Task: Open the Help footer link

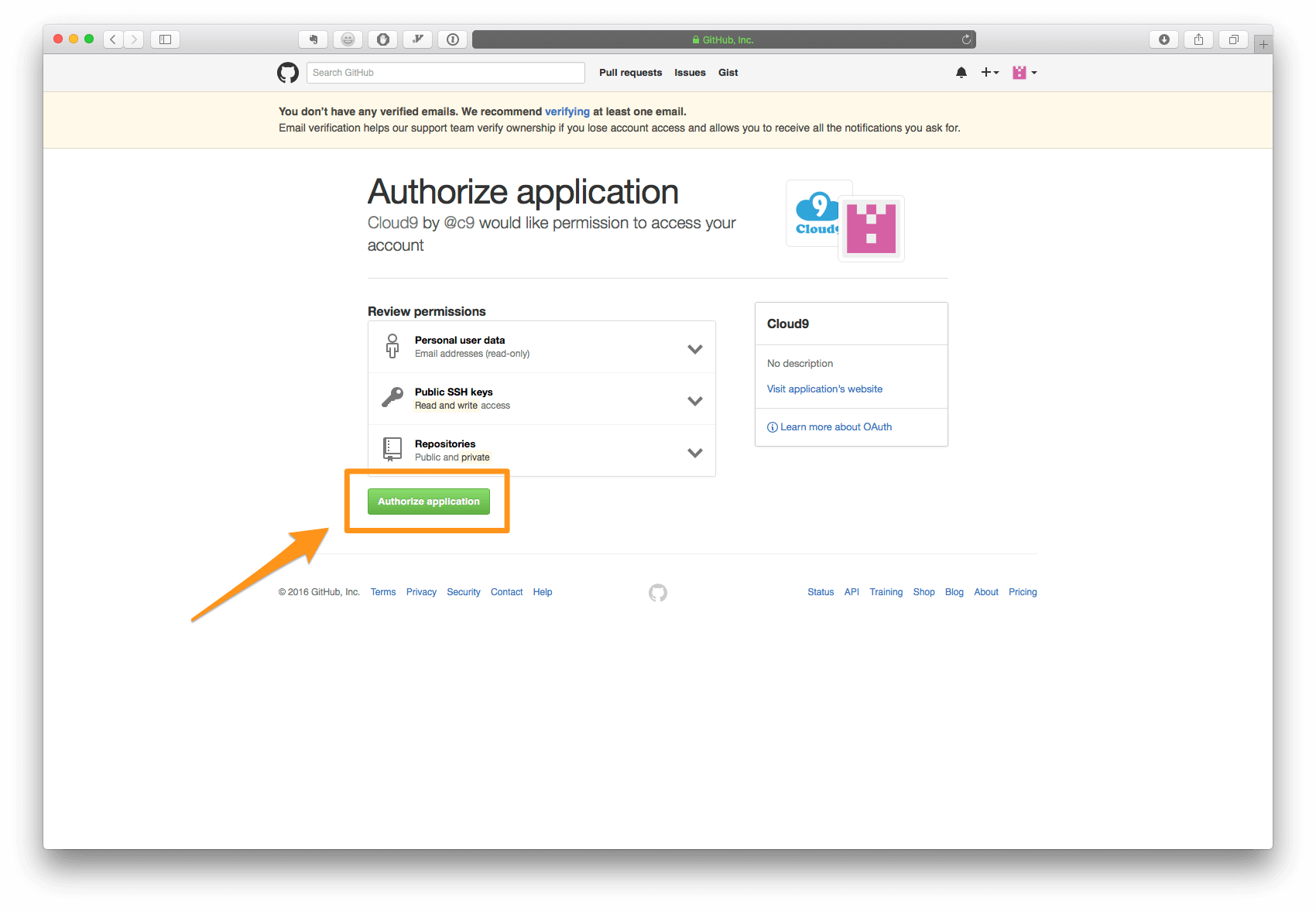Action: 543,592
